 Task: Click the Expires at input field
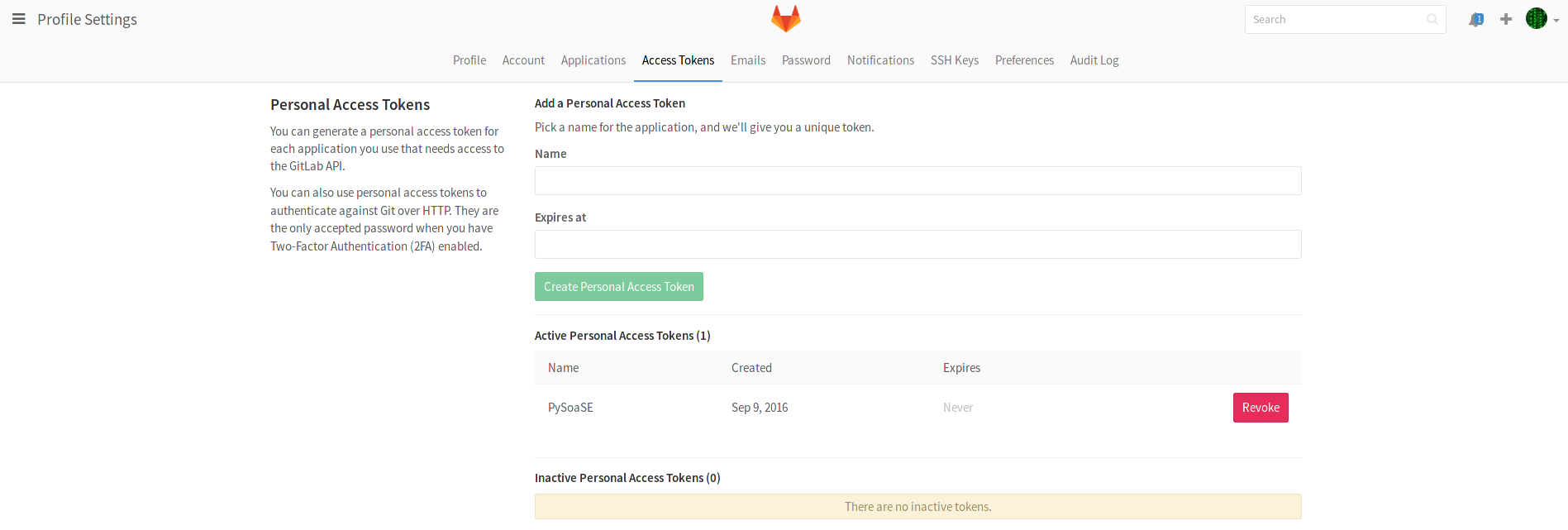(917, 244)
